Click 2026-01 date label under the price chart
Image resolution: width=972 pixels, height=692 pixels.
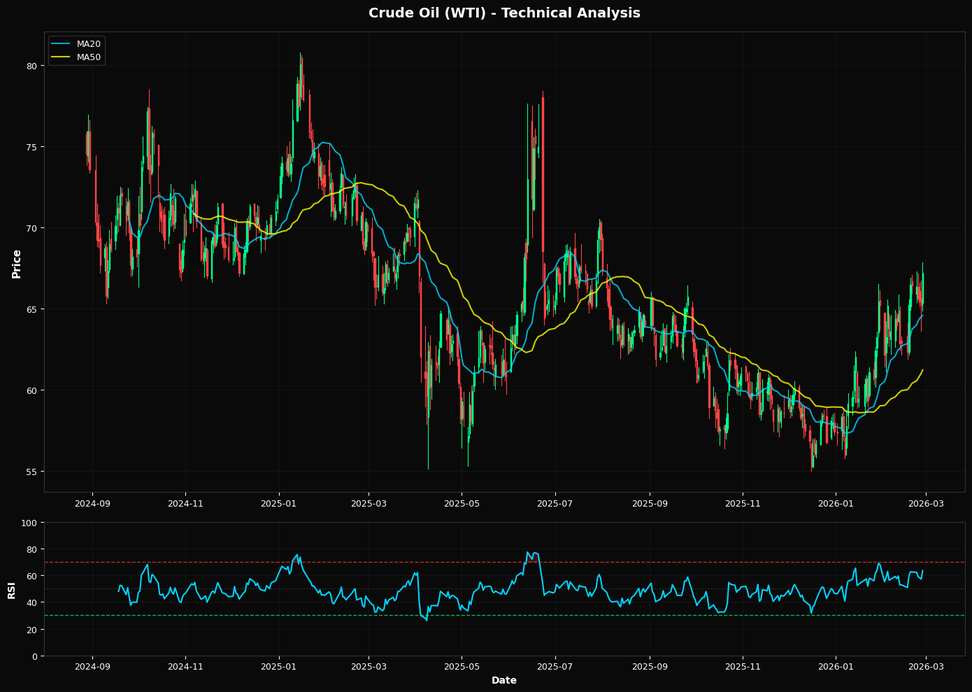pyautogui.click(x=836, y=503)
